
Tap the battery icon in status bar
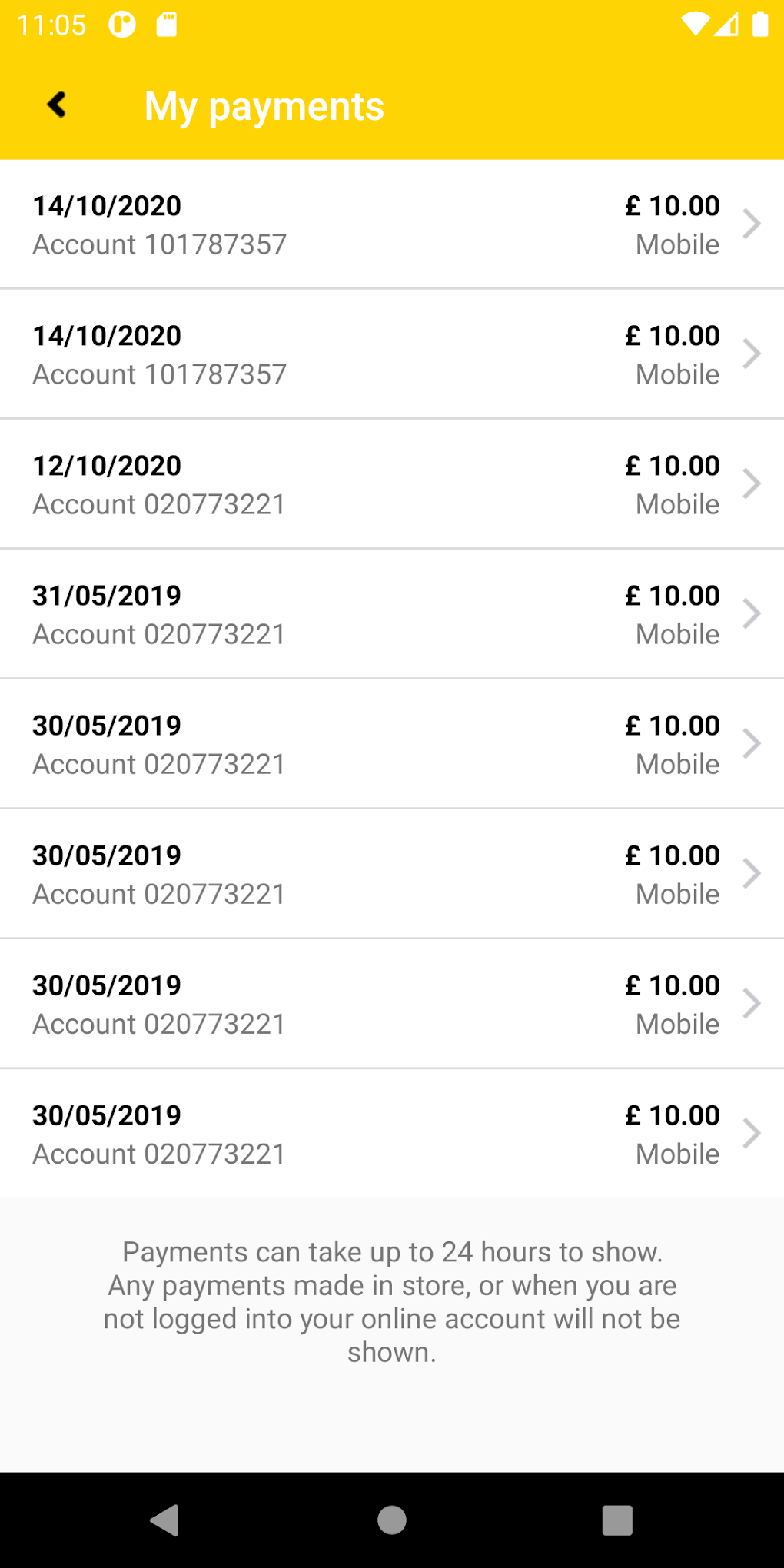click(759, 25)
